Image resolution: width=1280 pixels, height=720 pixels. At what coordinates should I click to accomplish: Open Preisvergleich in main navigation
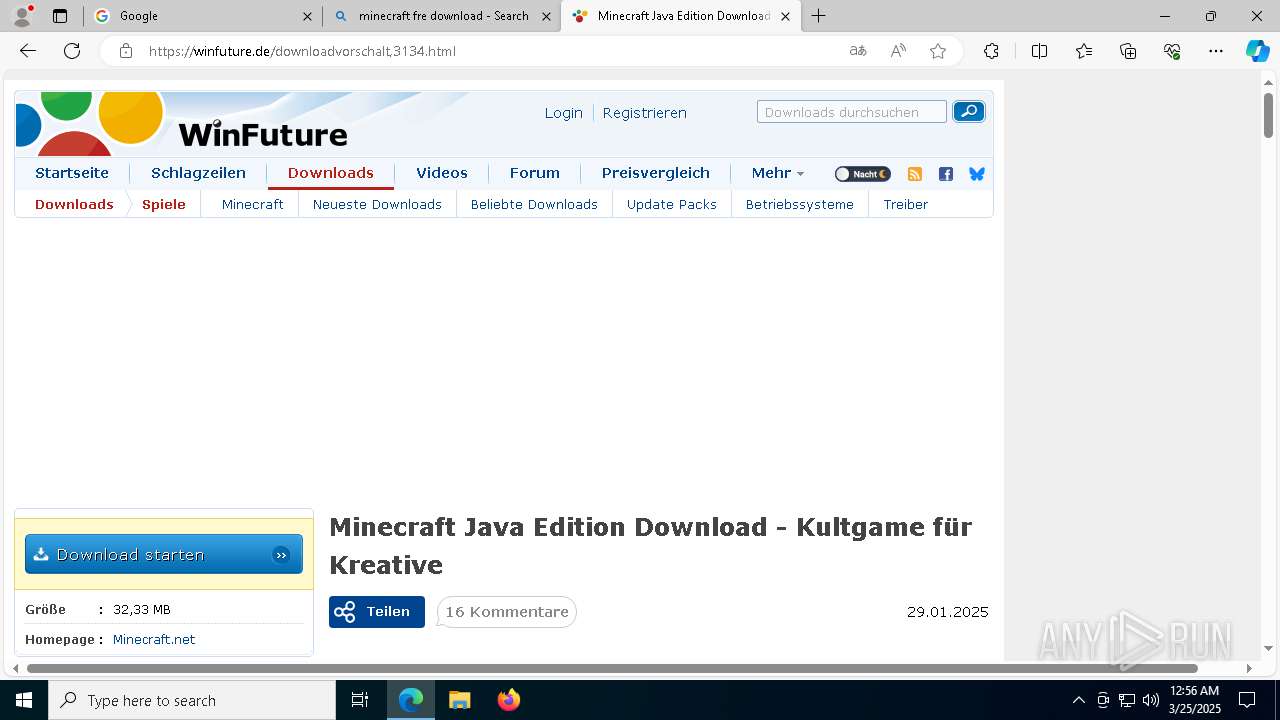click(655, 173)
